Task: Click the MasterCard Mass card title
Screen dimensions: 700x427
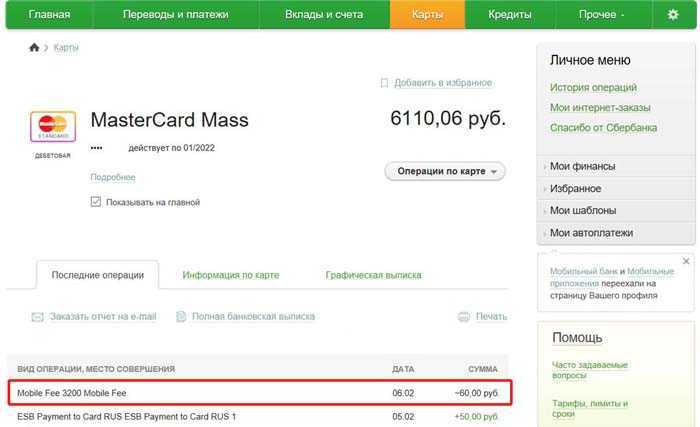Action: tap(170, 120)
